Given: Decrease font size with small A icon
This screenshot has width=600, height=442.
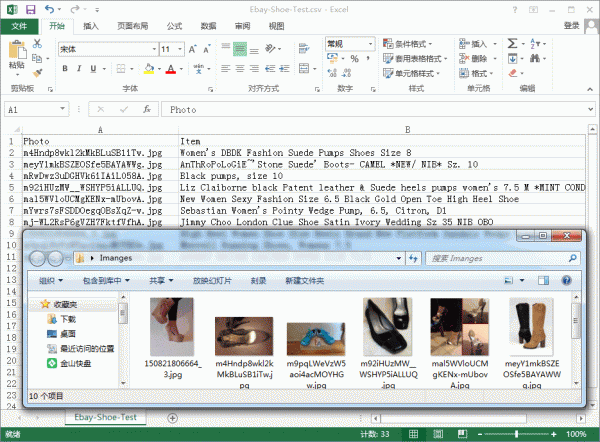Looking at the screenshot, I should 207,49.
